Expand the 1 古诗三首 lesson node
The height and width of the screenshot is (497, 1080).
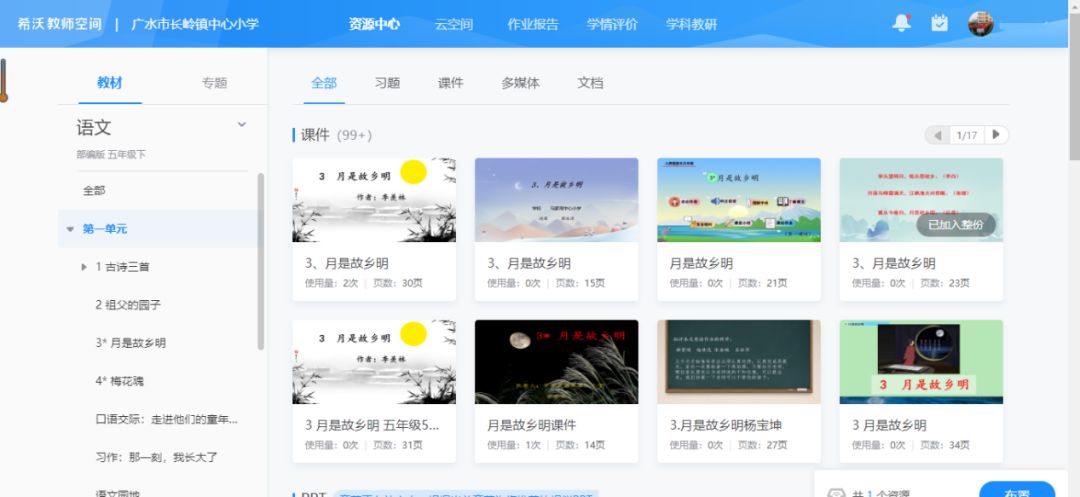click(x=84, y=267)
